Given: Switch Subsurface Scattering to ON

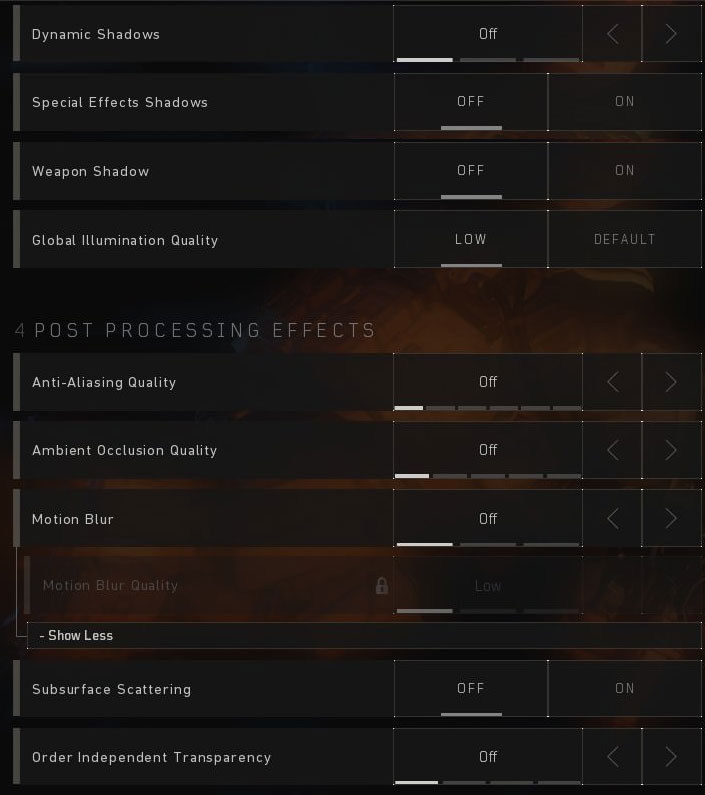Looking at the screenshot, I should pyautogui.click(x=625, y=689).
